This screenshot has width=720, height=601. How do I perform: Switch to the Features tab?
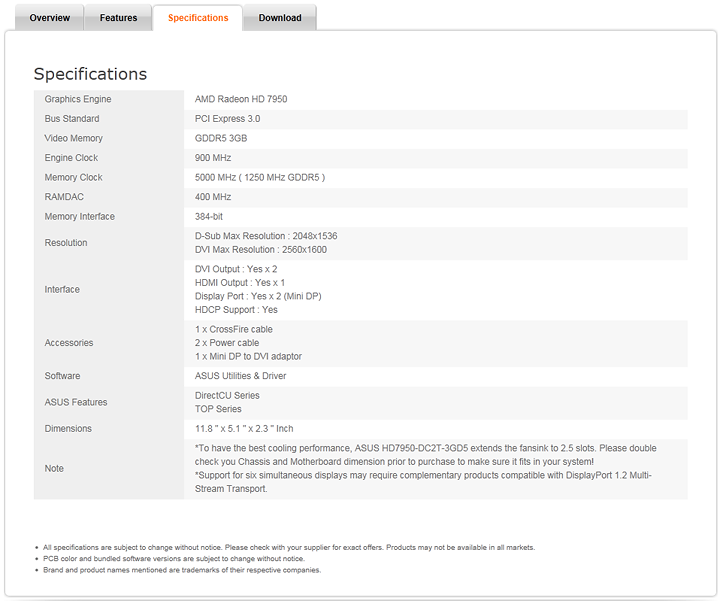coord(118,18)
